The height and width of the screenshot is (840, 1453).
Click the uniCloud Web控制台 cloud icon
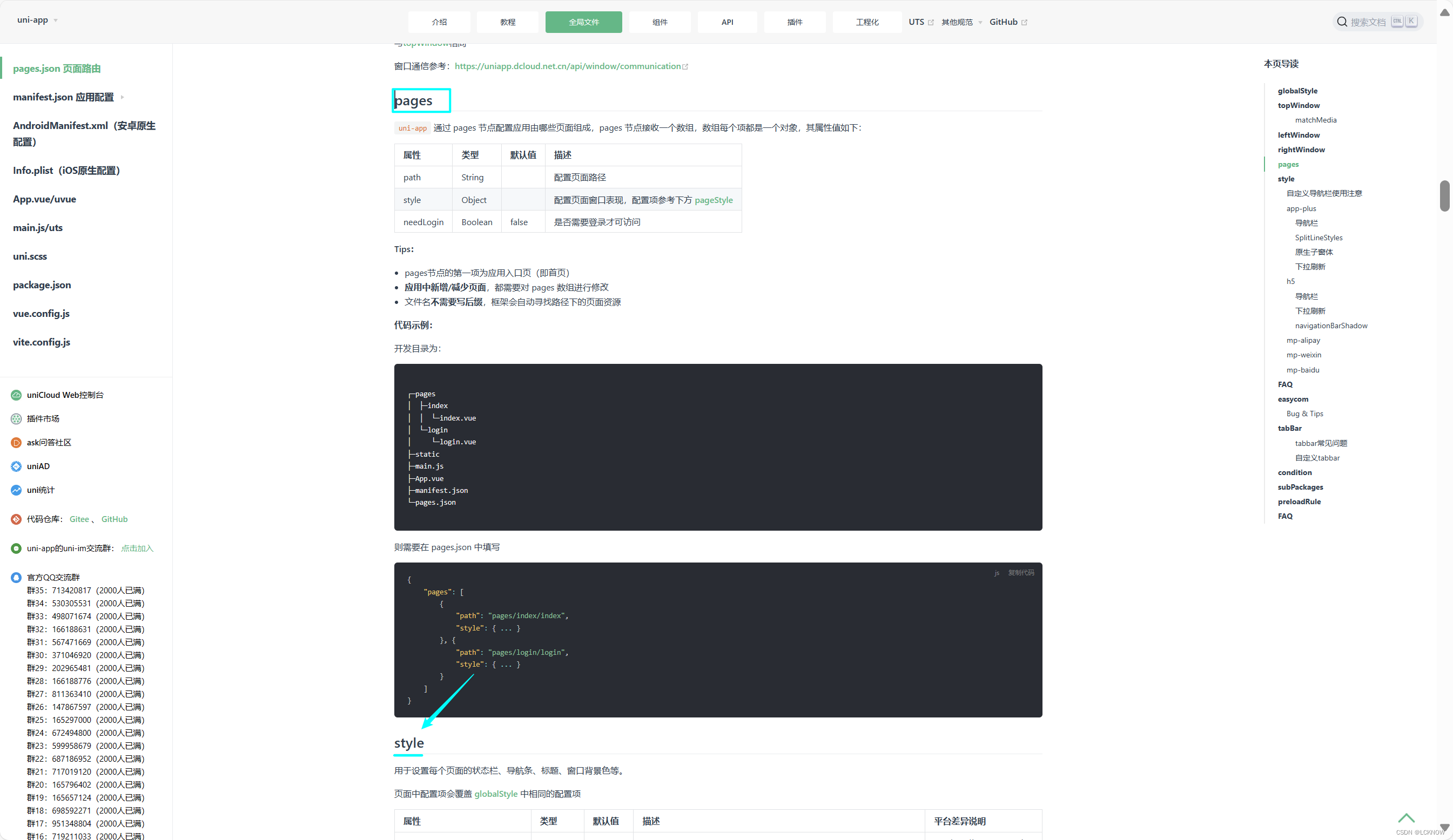click(16, 395)
